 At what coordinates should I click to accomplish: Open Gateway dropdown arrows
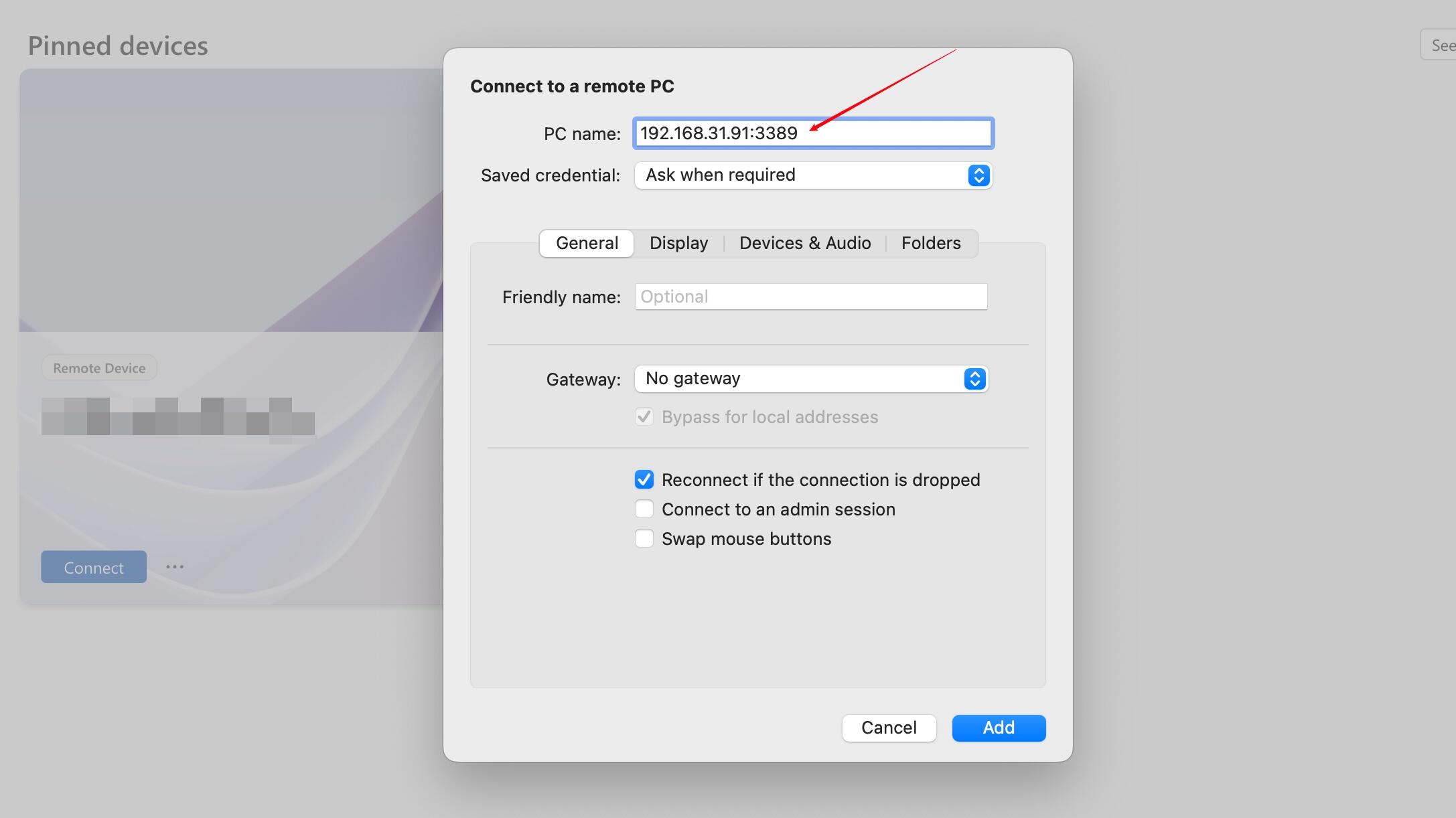[x=974, y=379]
